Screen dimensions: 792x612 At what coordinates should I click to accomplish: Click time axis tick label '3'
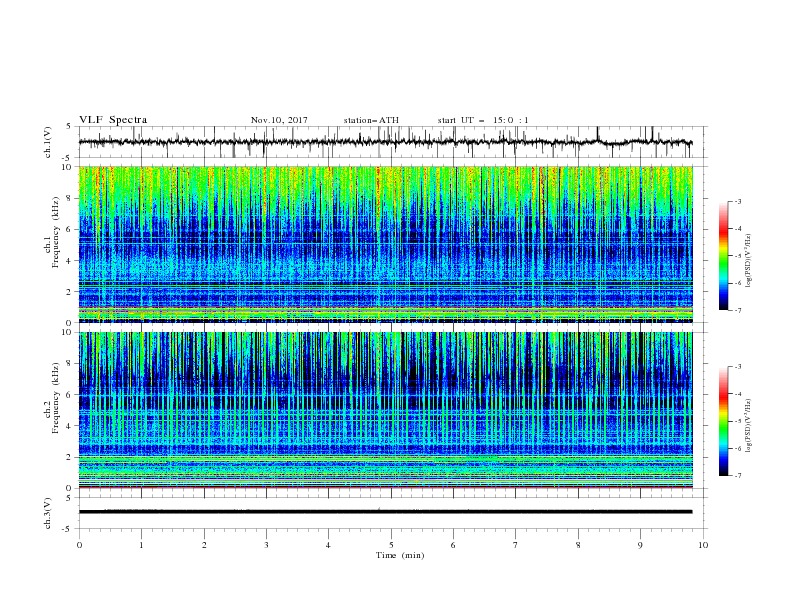[266, 545]
